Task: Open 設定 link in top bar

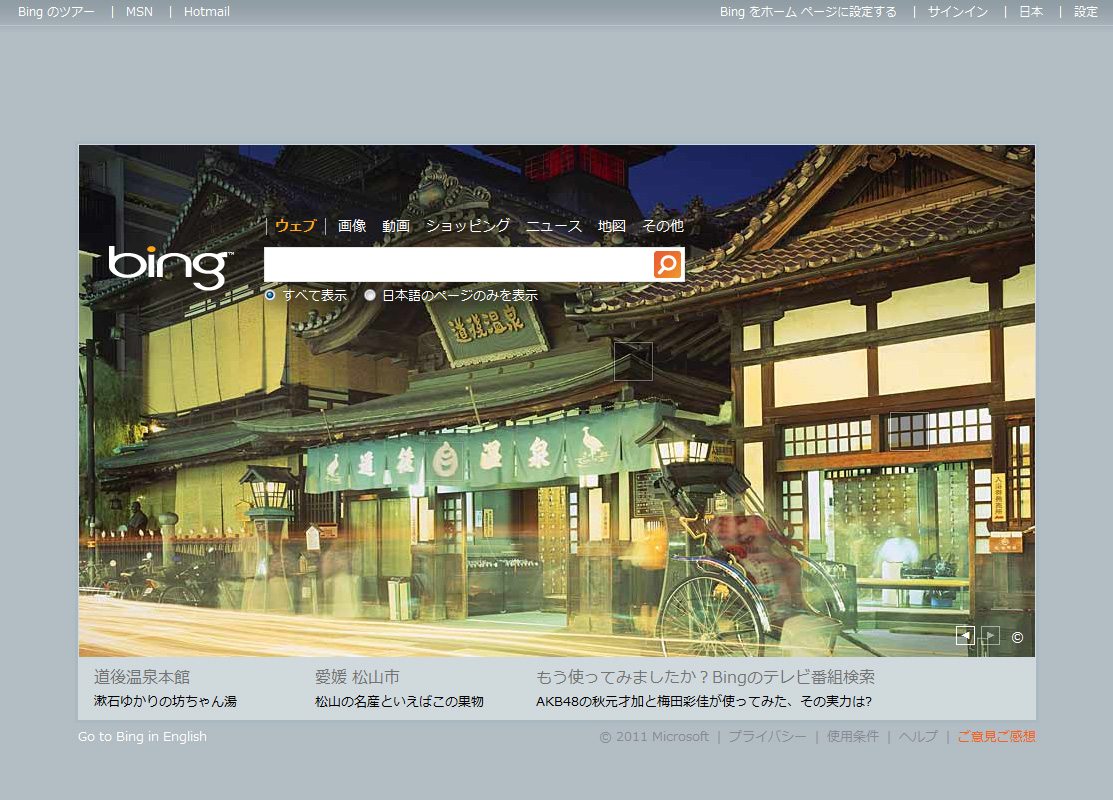Action: 1086,11
